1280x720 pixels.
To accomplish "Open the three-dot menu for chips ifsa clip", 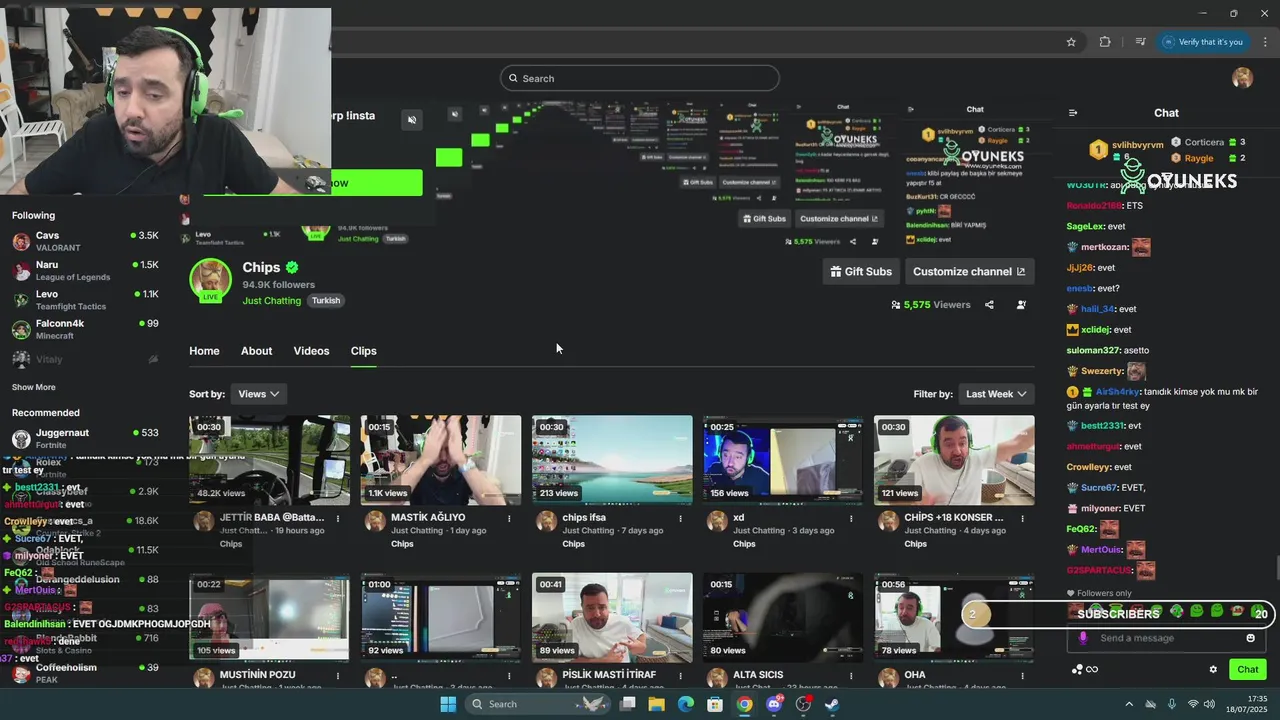I will (680, 518).
